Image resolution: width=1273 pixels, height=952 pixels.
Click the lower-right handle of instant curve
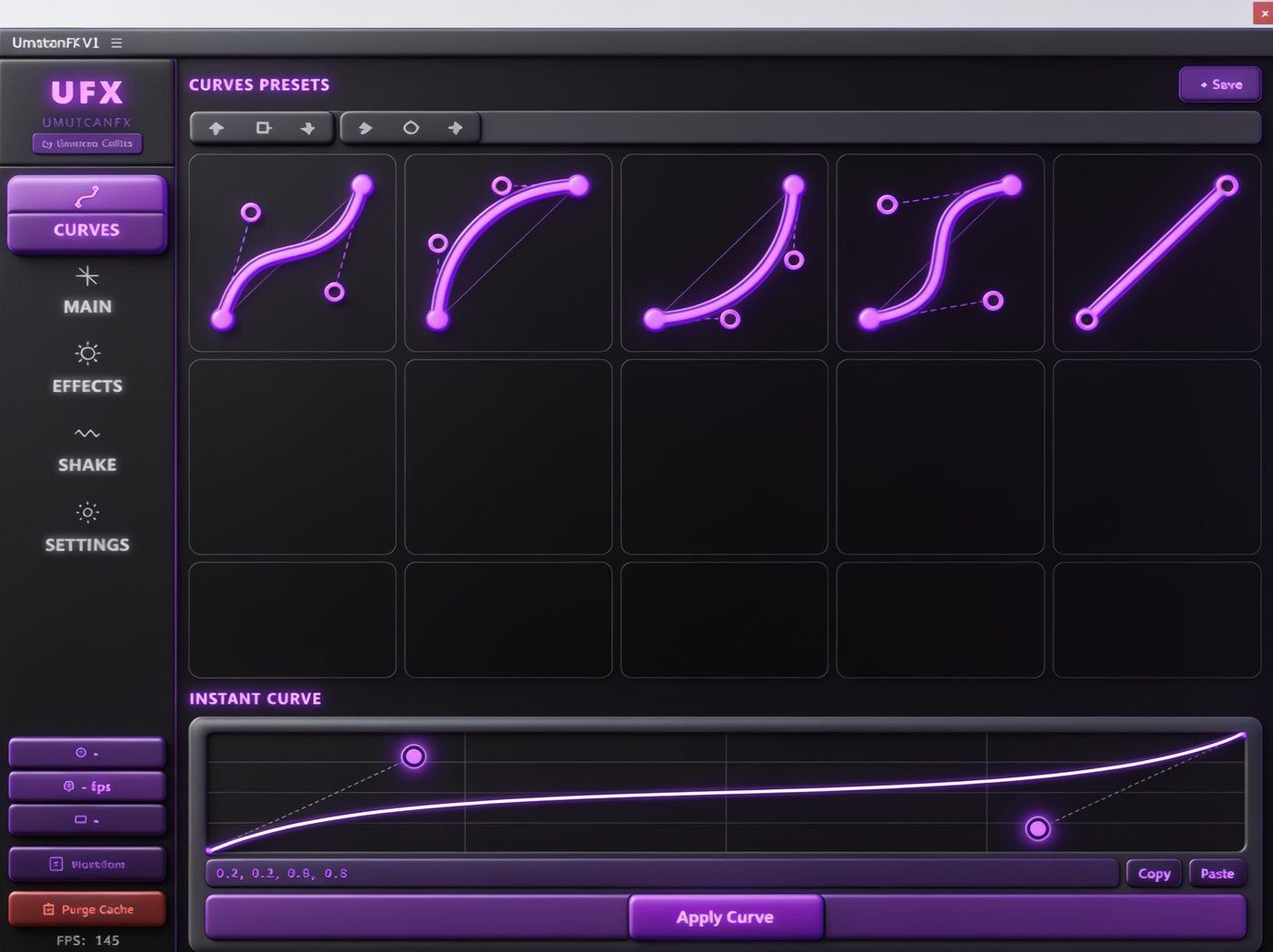point(1037,828)
